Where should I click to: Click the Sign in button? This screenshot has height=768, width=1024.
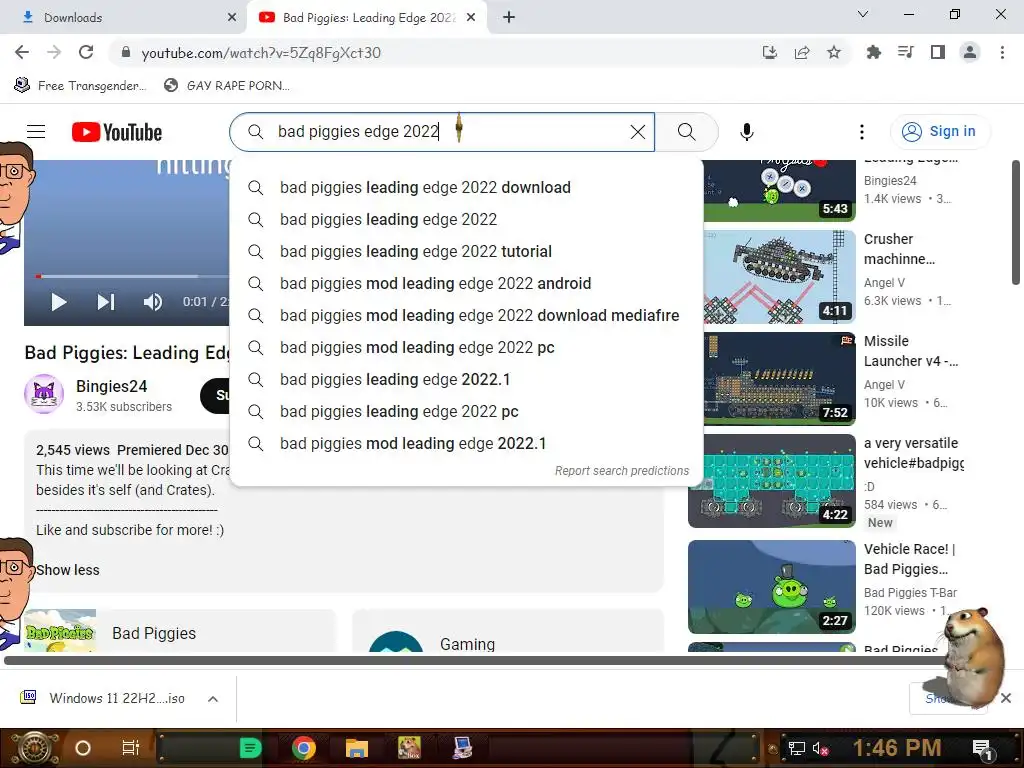click(x=940, y=132)
